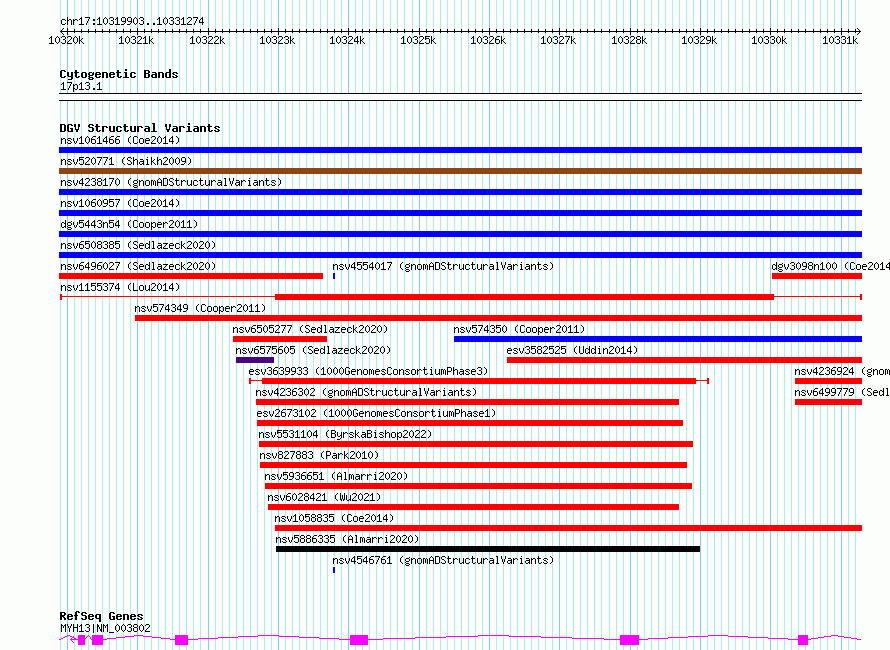Select the red nsv6028421 bar
Image resolution: width=890 pixels, height=650 pixels.
[x=473, y=507]
